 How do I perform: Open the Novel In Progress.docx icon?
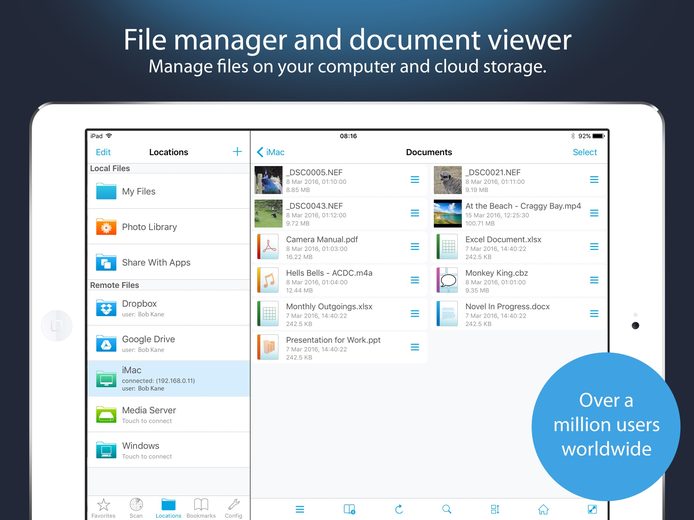pyautogui.click(x=447, y=313)
